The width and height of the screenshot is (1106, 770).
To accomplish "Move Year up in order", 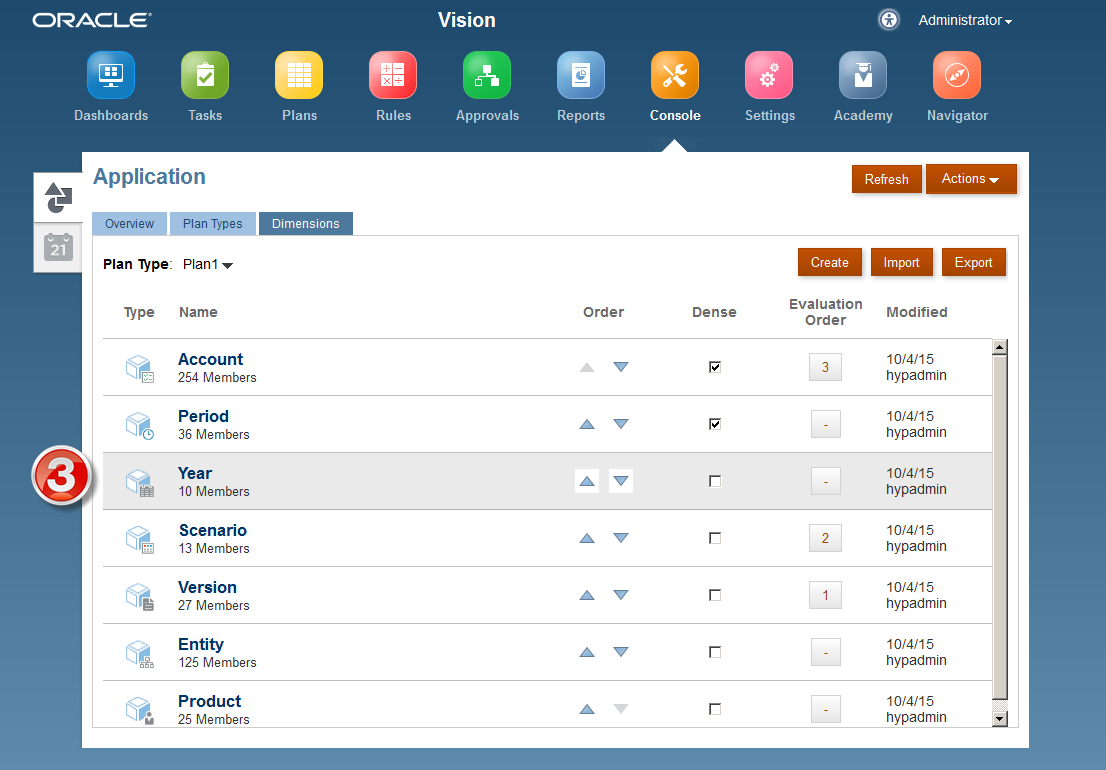I will click(x=587, y=481).
